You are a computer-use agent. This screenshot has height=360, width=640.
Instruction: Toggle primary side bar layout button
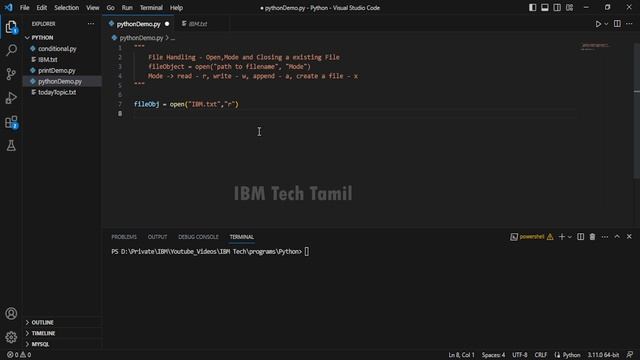(533, 8)
